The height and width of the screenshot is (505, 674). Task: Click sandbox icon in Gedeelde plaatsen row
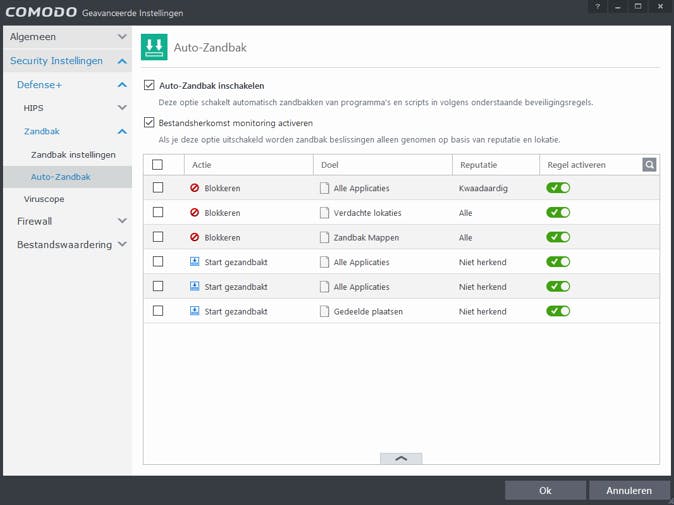tap(195, 311)
